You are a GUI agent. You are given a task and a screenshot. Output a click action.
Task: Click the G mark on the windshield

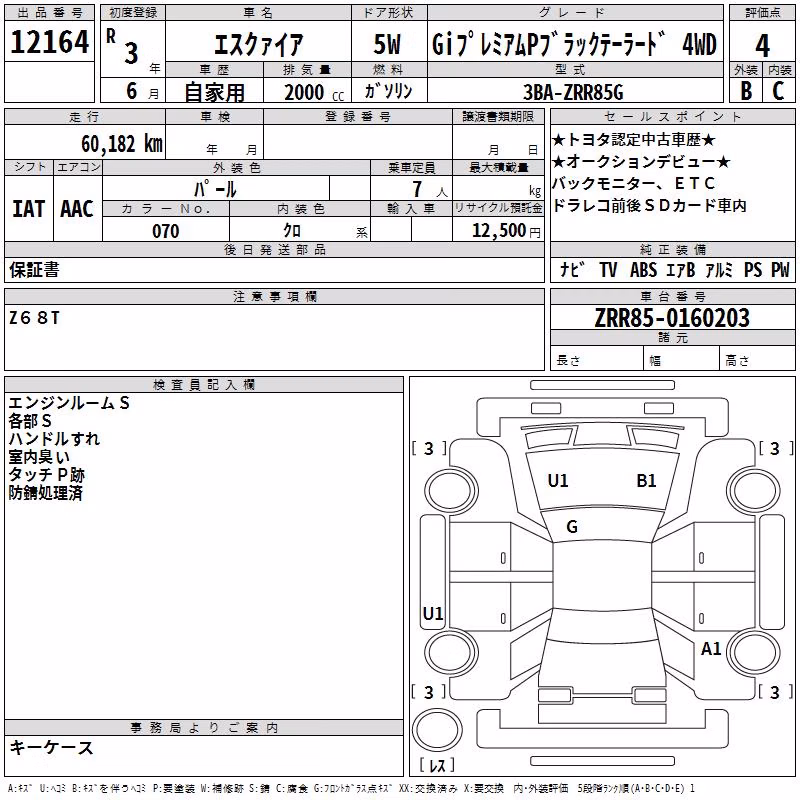[572, 527]
